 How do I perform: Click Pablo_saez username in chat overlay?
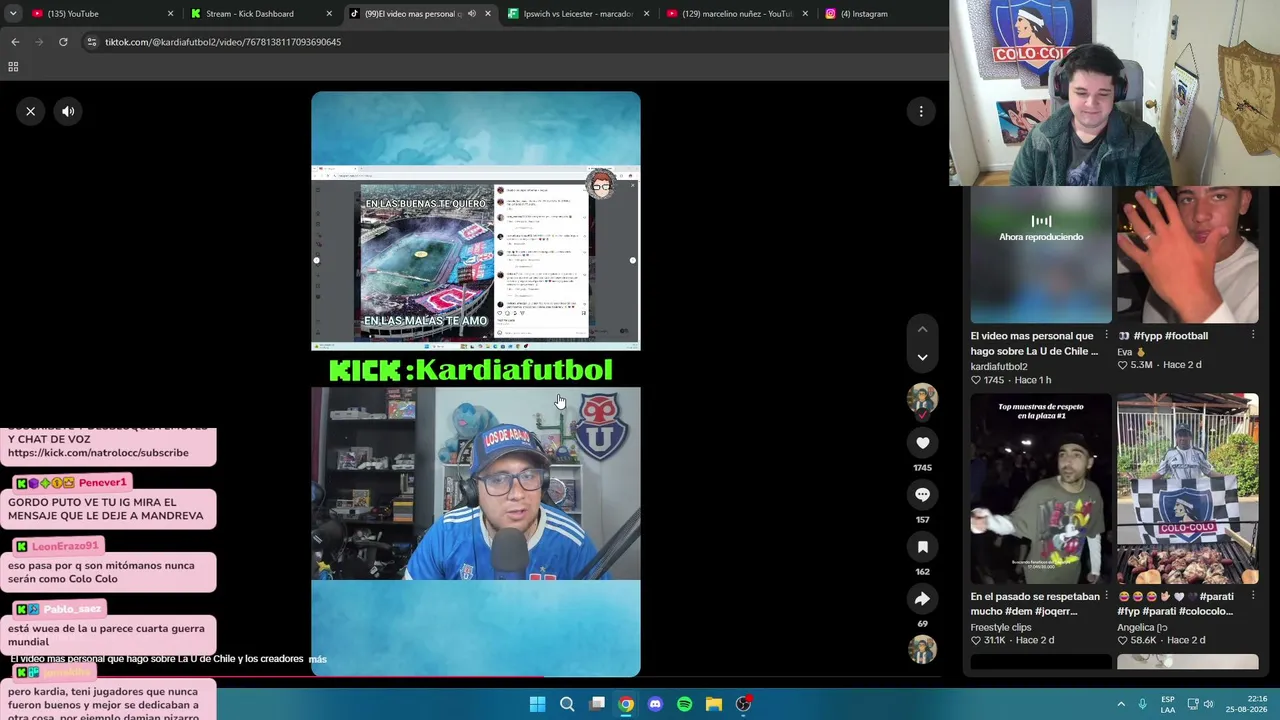tap(72, 609)
